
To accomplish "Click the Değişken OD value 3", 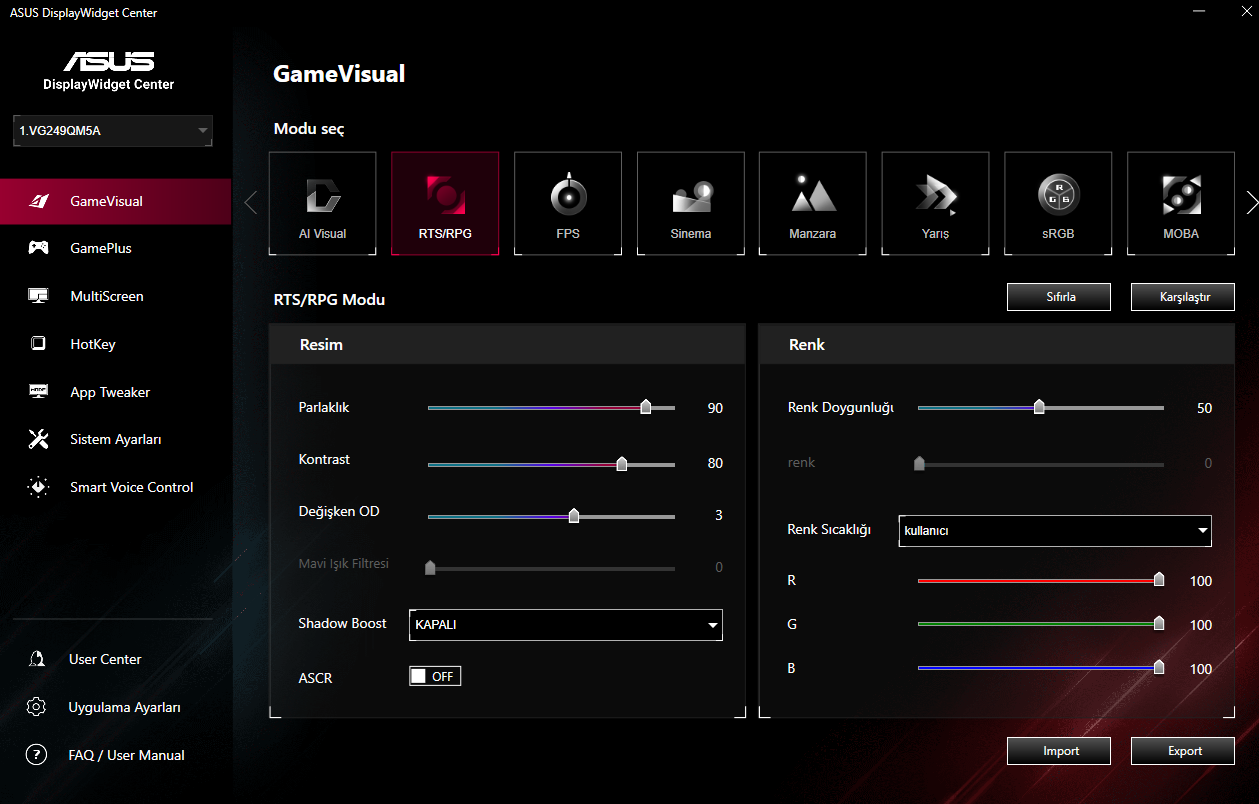I will pyautogui.click(x=719, y=516).
